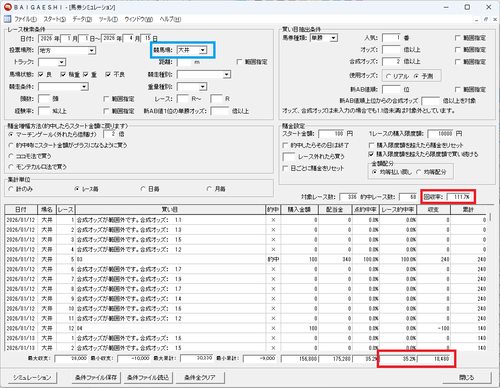The height and width of the screenshot is (388, 500).
Task: Click the 1レースの購入限度額 input field
Action: pos(440,134)
